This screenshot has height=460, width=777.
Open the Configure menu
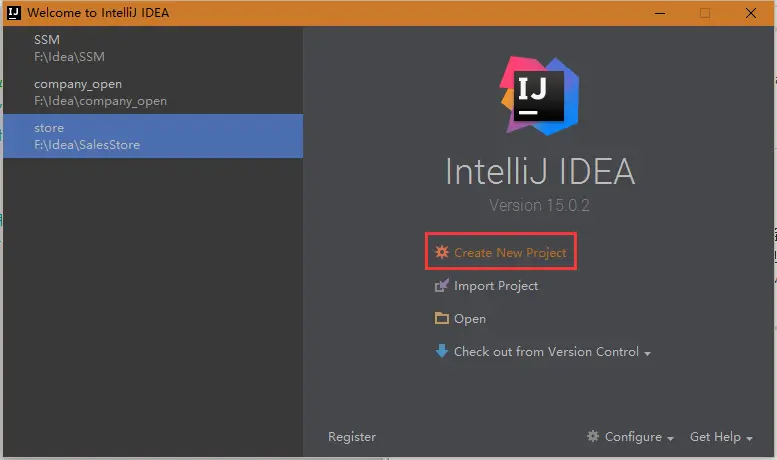[x=630, y=437]
